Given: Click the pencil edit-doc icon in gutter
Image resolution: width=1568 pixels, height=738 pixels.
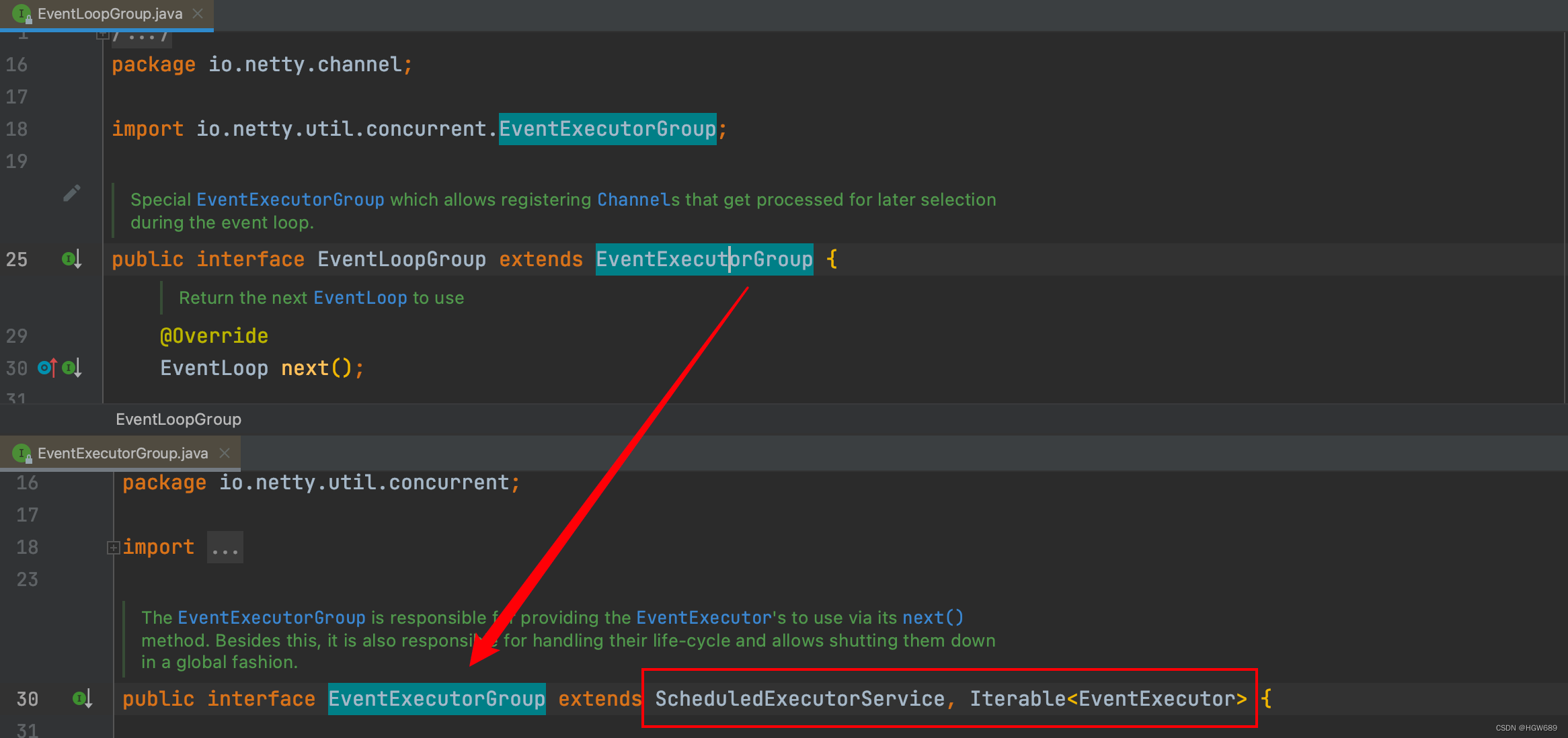Looking at the screenshot, I should pyautogui.click(x=72, y=194).
